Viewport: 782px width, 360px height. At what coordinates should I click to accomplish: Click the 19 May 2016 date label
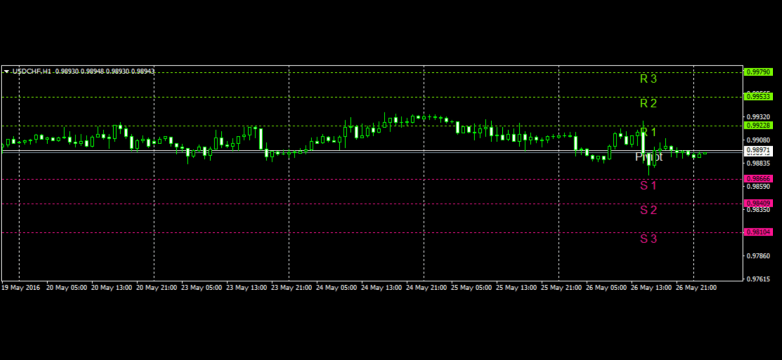(21, 288)
